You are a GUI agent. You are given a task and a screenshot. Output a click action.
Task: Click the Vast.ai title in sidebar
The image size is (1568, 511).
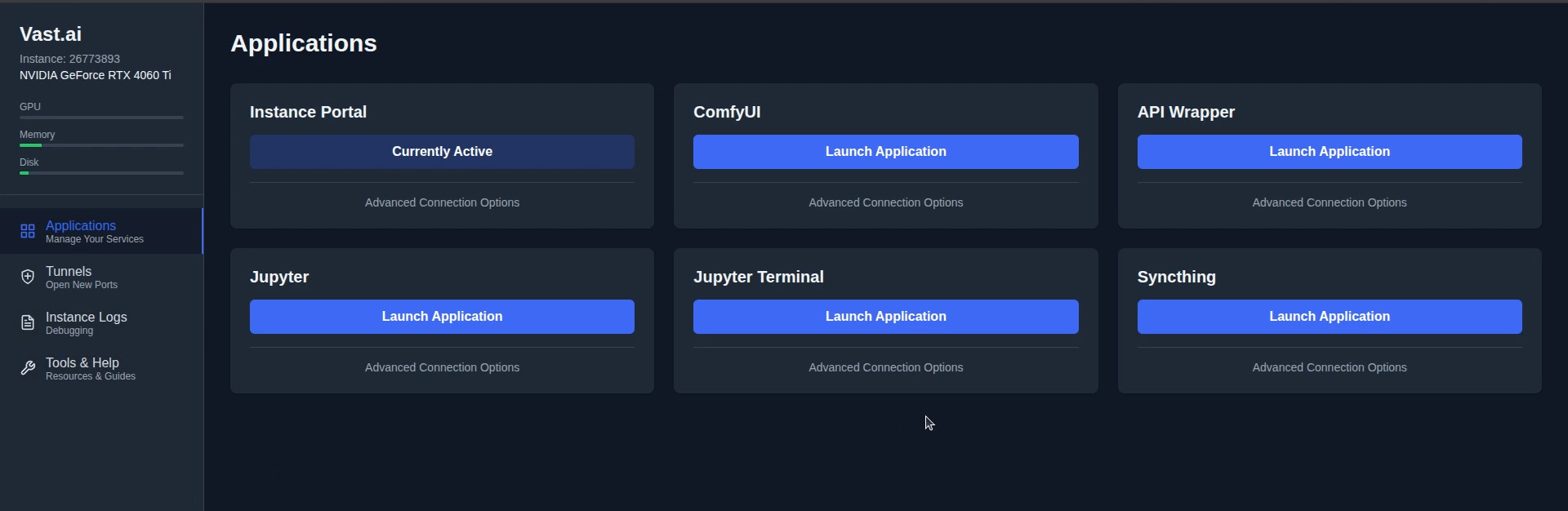coord(51,34)
